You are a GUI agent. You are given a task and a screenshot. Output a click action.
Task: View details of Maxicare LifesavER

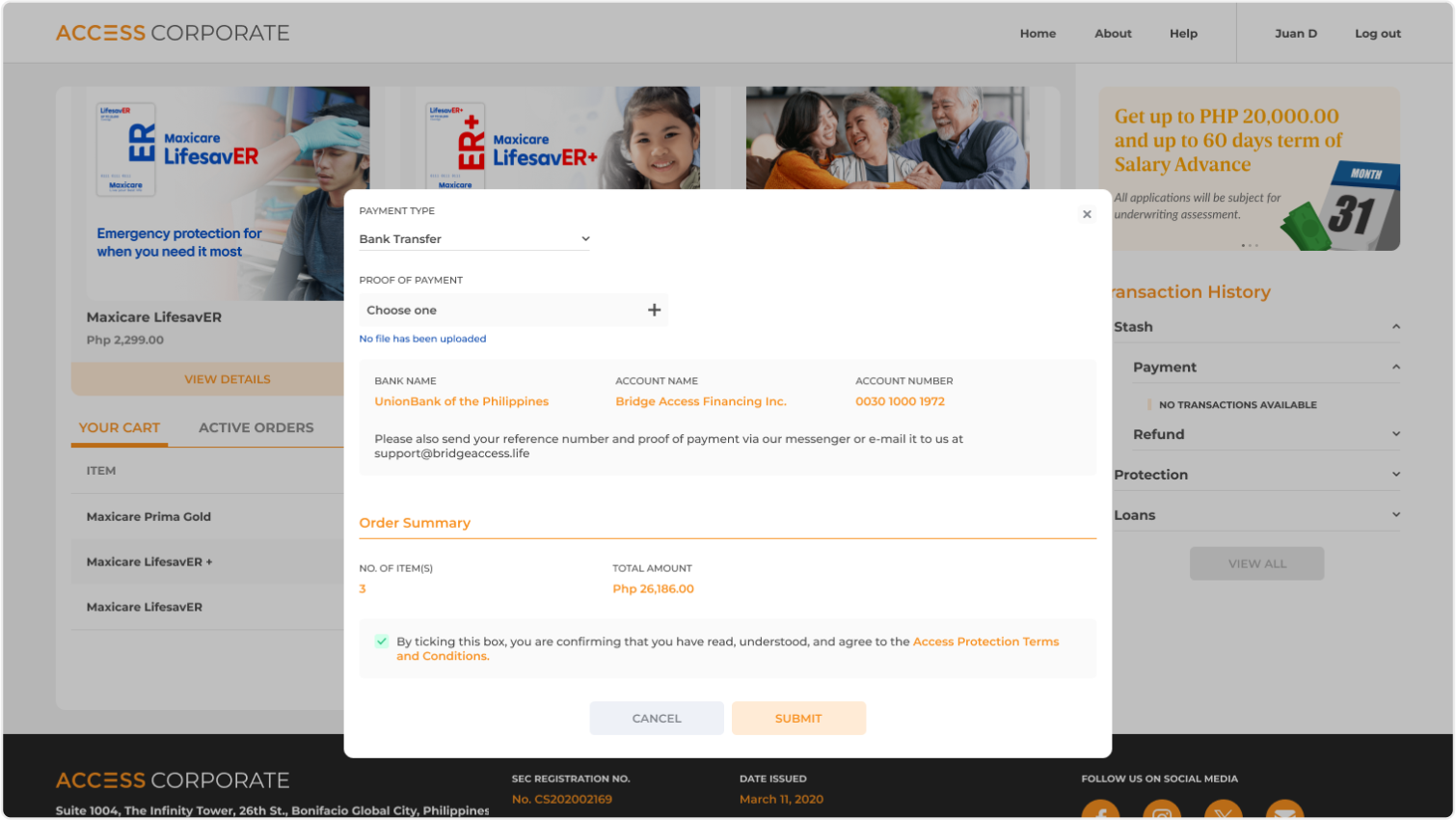[207, 379]
